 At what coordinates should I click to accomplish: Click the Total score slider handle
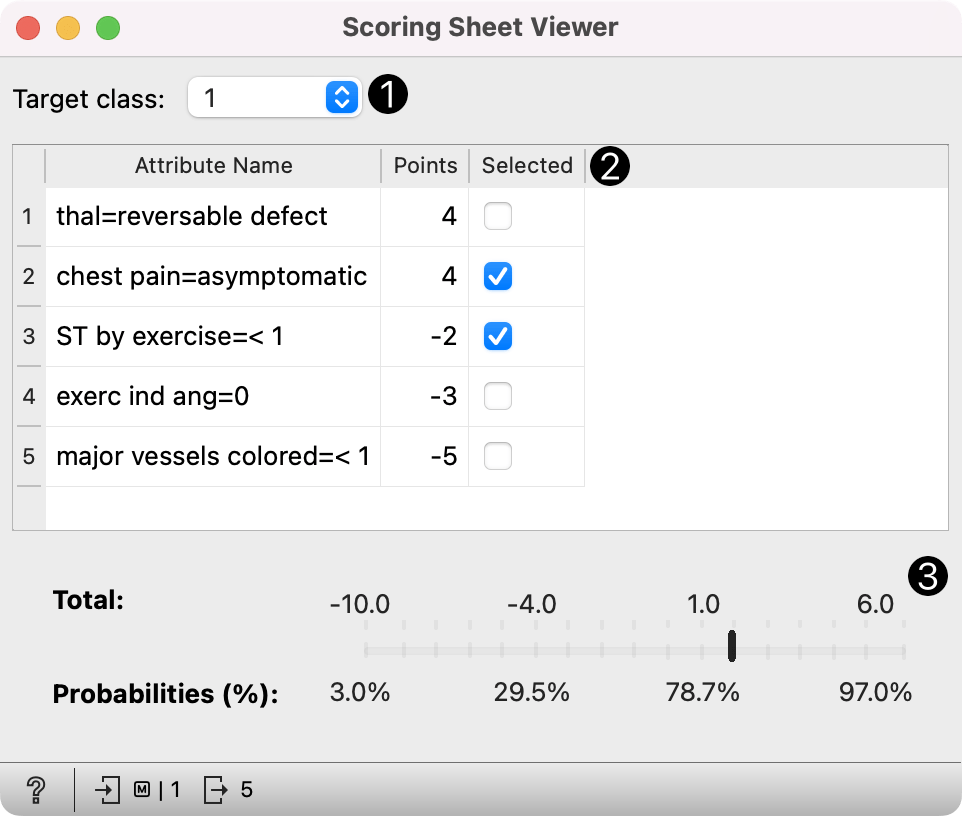tap(732, 646)
